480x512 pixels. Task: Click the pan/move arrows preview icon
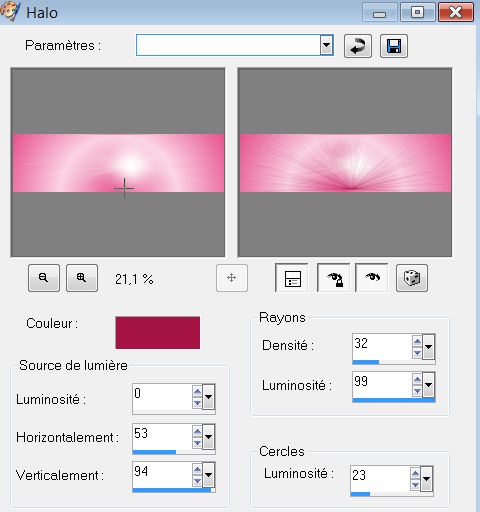pyautogui.click(x=232, y=278)
